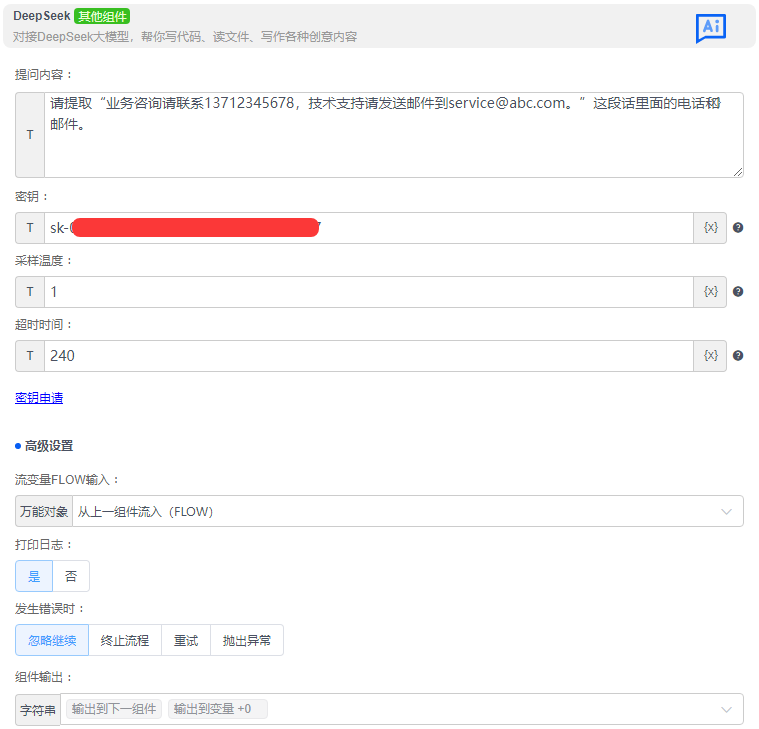Select 抛出异常 on error
Screen dimensions: 759x729
click(247, 640)
